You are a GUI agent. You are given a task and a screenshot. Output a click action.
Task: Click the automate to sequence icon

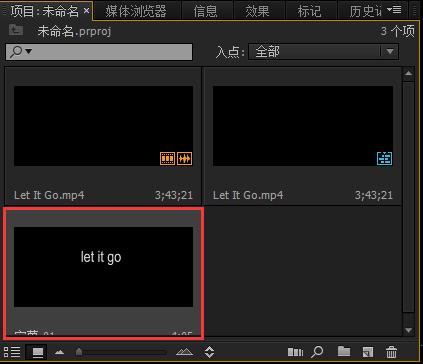pyautogui.click(x=295, y=352)
